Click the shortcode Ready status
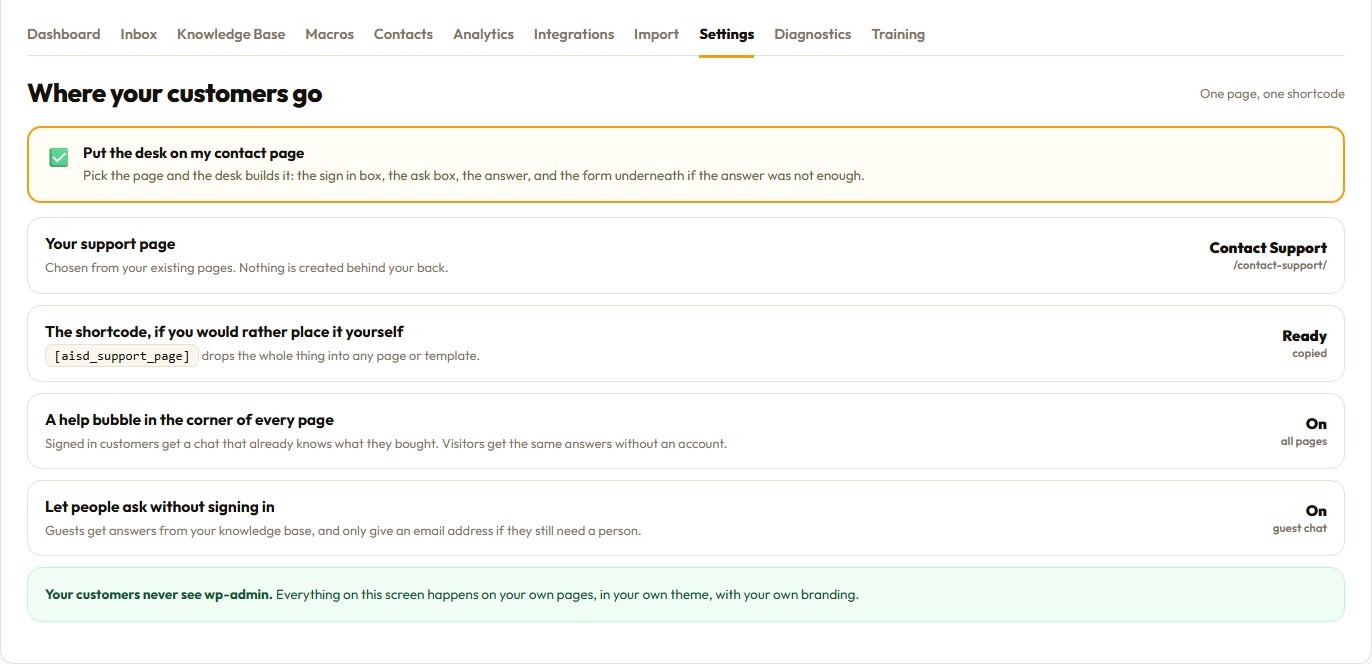1372x664 pixels. point(1304,336)
